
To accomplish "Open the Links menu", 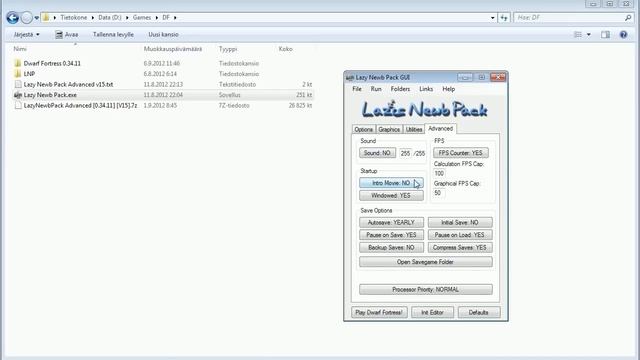I will [x=426, y=89].
